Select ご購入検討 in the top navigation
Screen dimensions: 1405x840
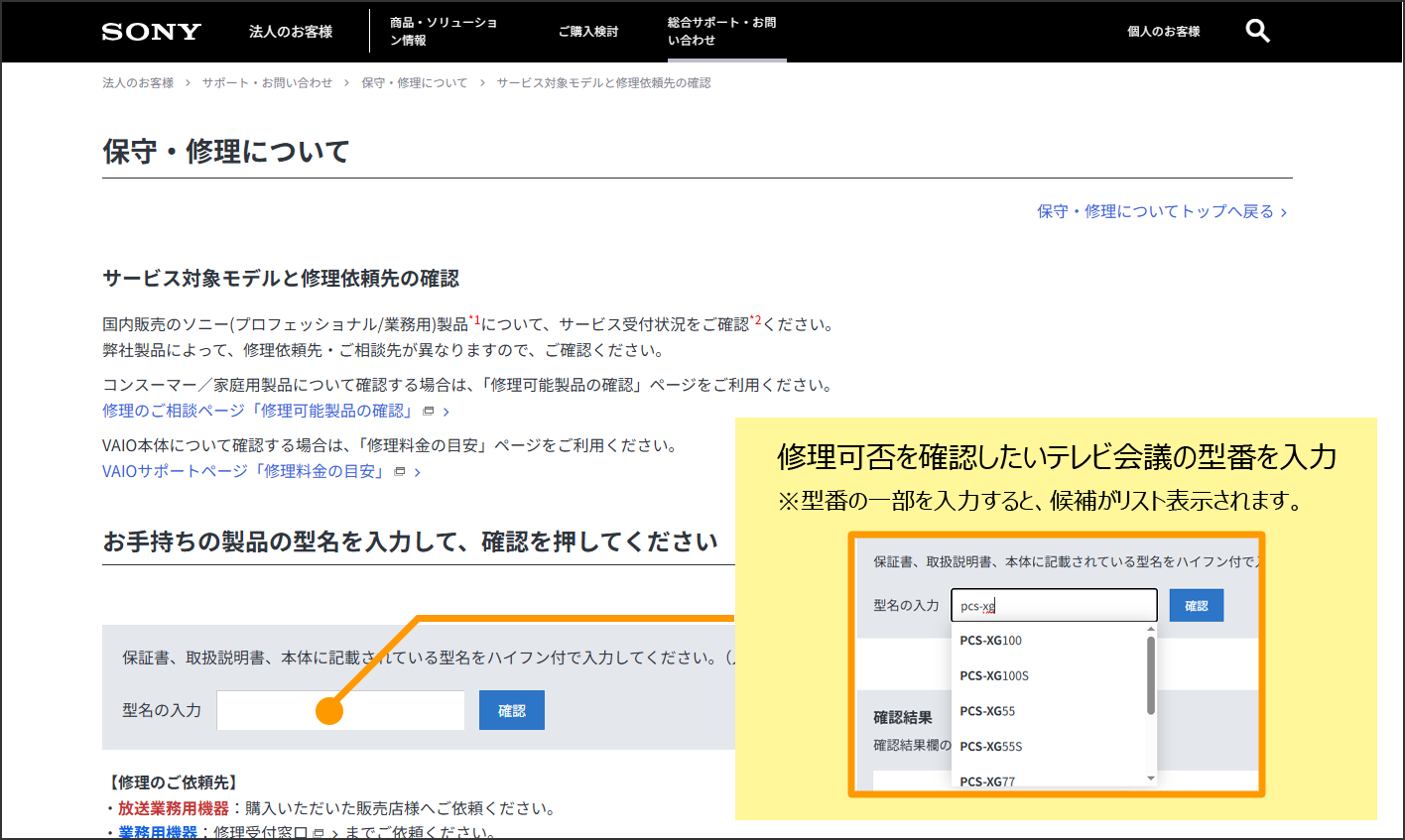pos(588,32)
